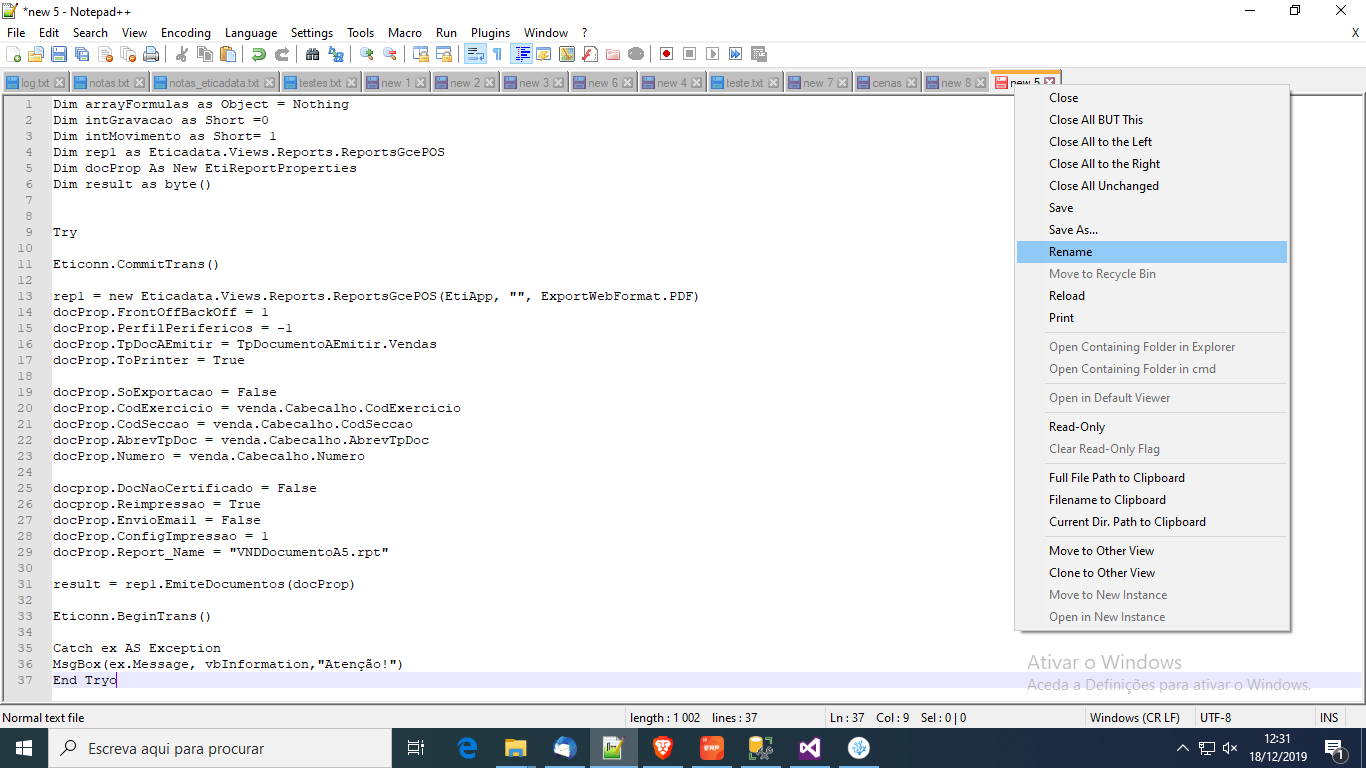Click the Paste clipboard icon

[x=227, y=54]
